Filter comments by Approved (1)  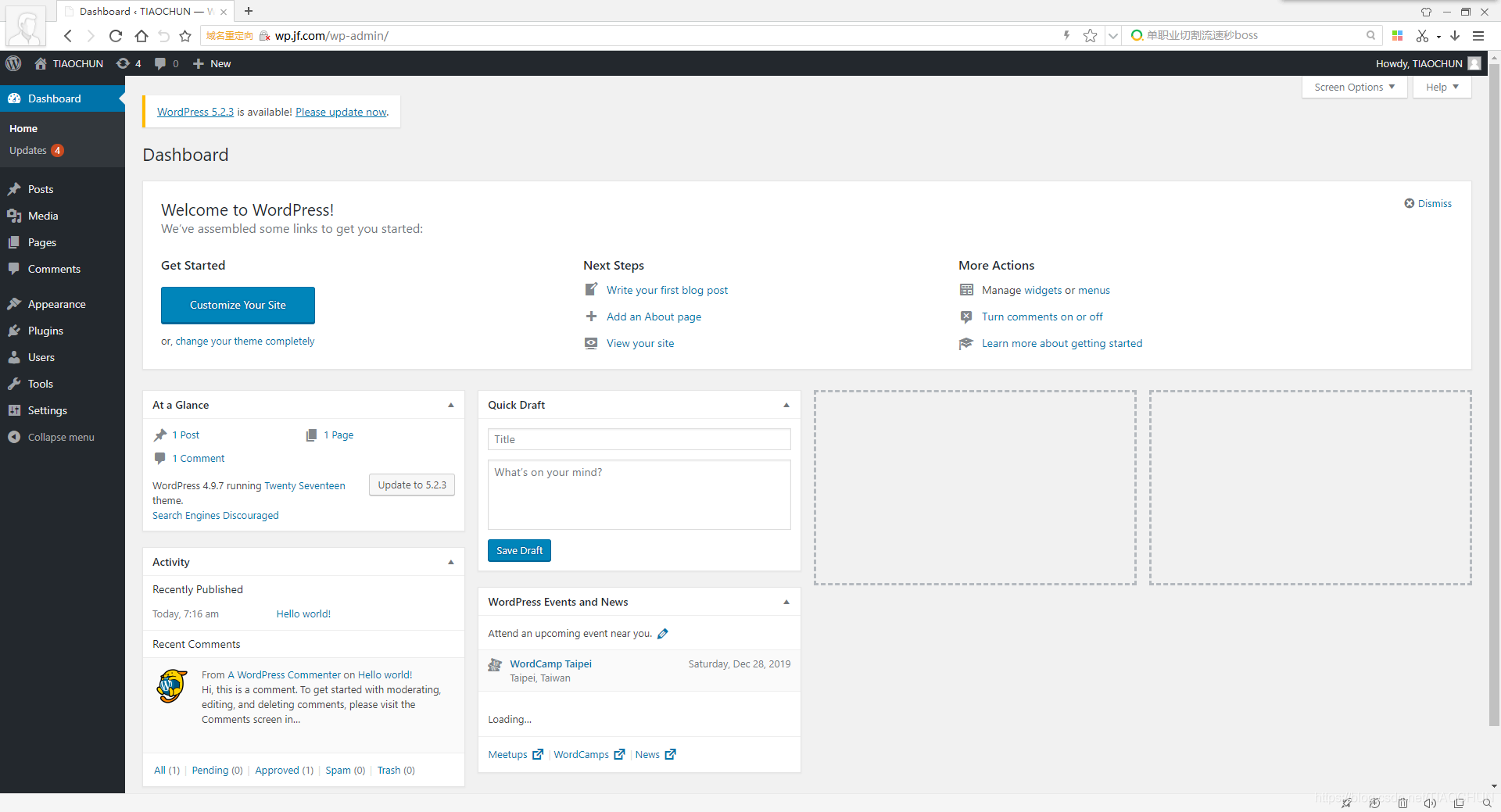click(x=284, y=770)
